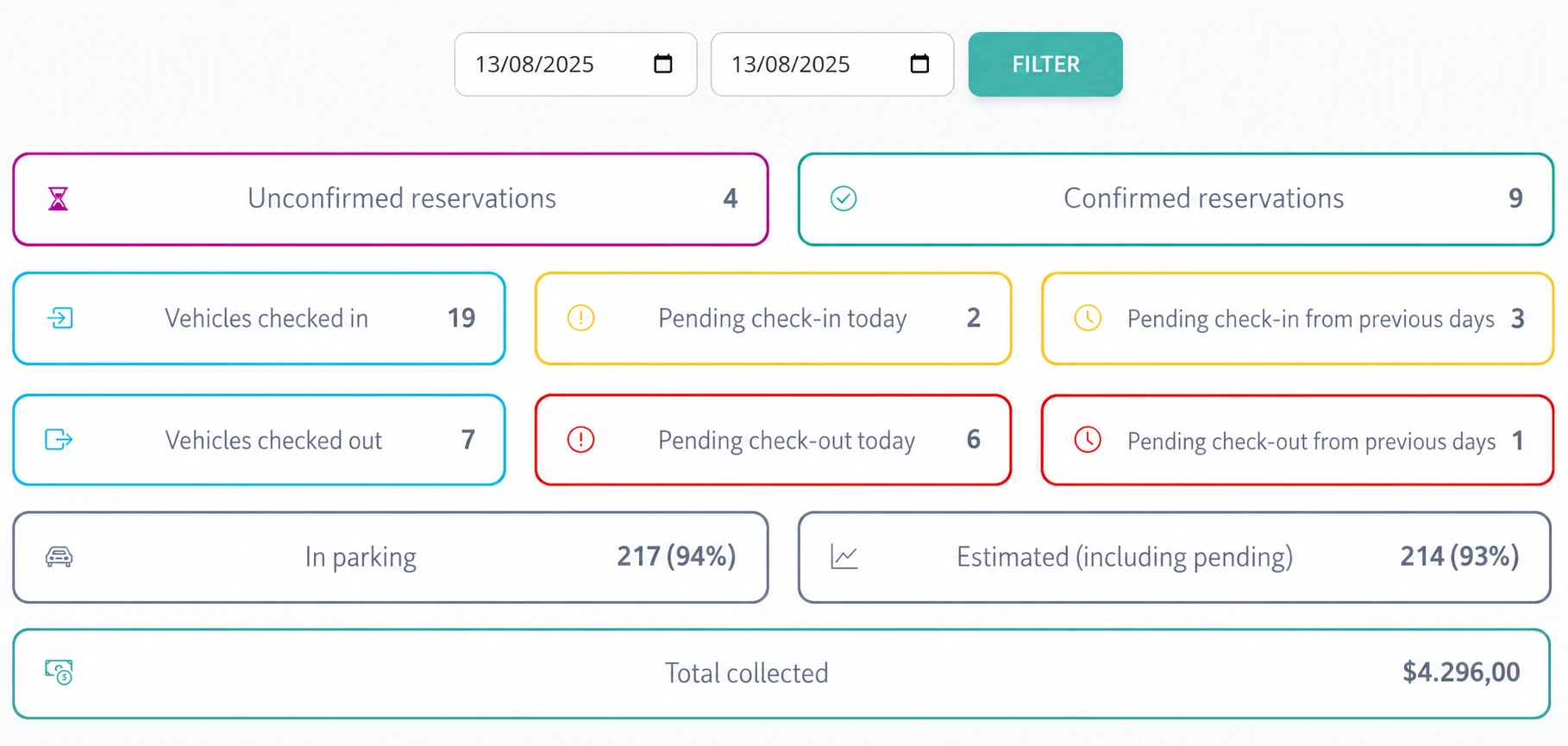The image size is (1568, 746).
Task: Click the FILTER button
Action: pyautogui.click(x=1045, y=65)
